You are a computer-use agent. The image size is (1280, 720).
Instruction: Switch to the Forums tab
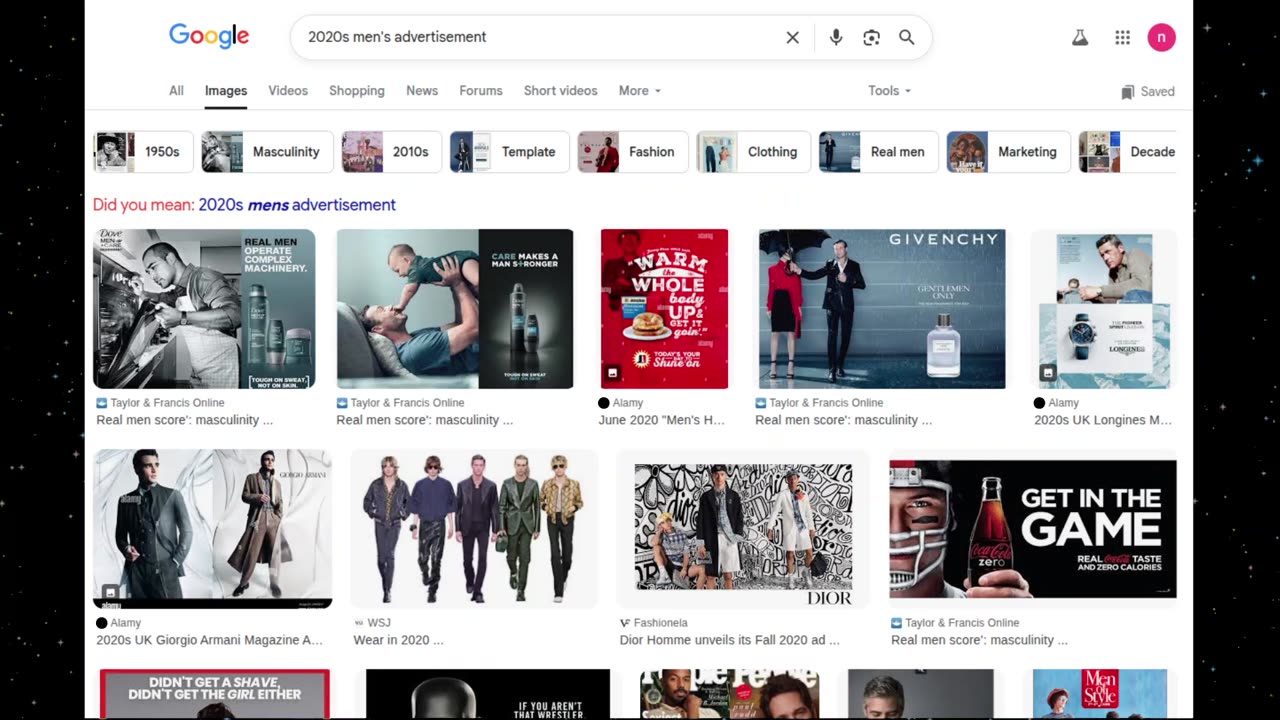(x=481, y=90)
